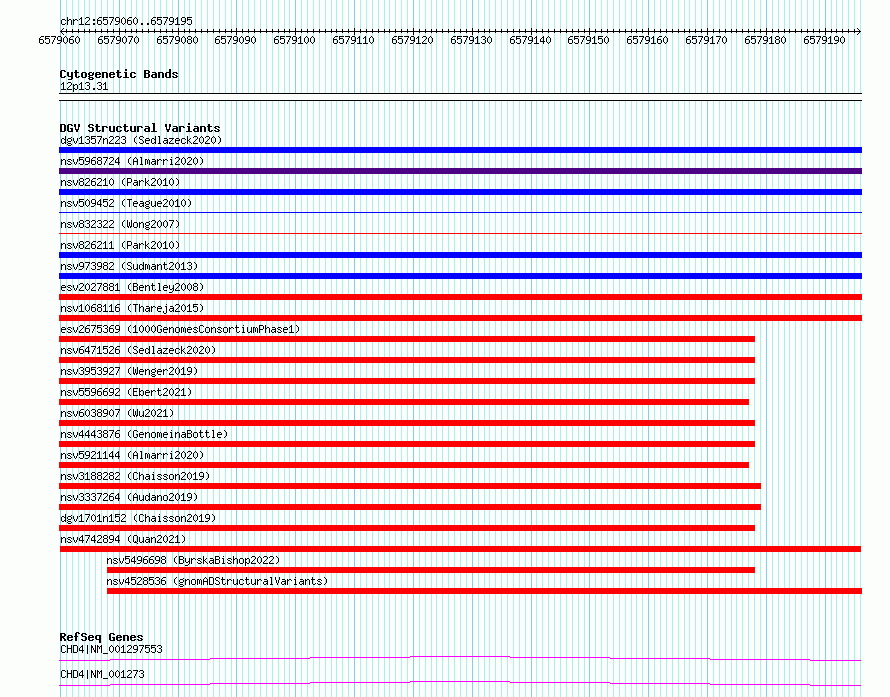This screenshot has height=697, width=890.
Task: Open variant esv2027881 (Bentley2008)
Action: tap(132, 287)
